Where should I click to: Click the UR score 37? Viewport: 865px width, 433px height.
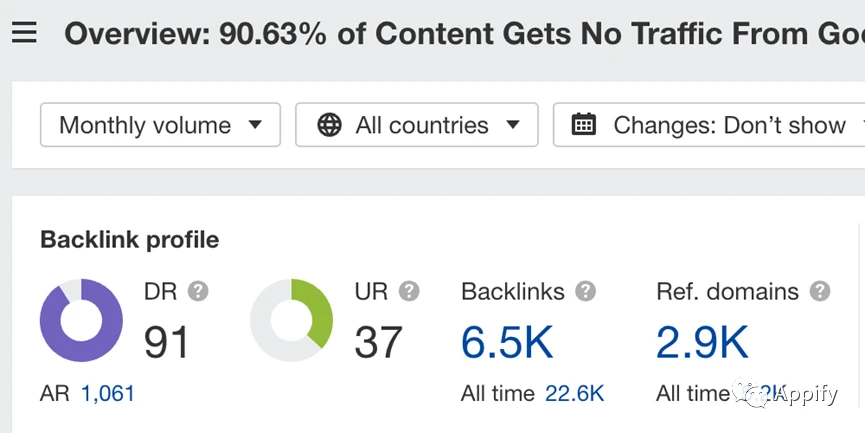(x=378, y=343)
